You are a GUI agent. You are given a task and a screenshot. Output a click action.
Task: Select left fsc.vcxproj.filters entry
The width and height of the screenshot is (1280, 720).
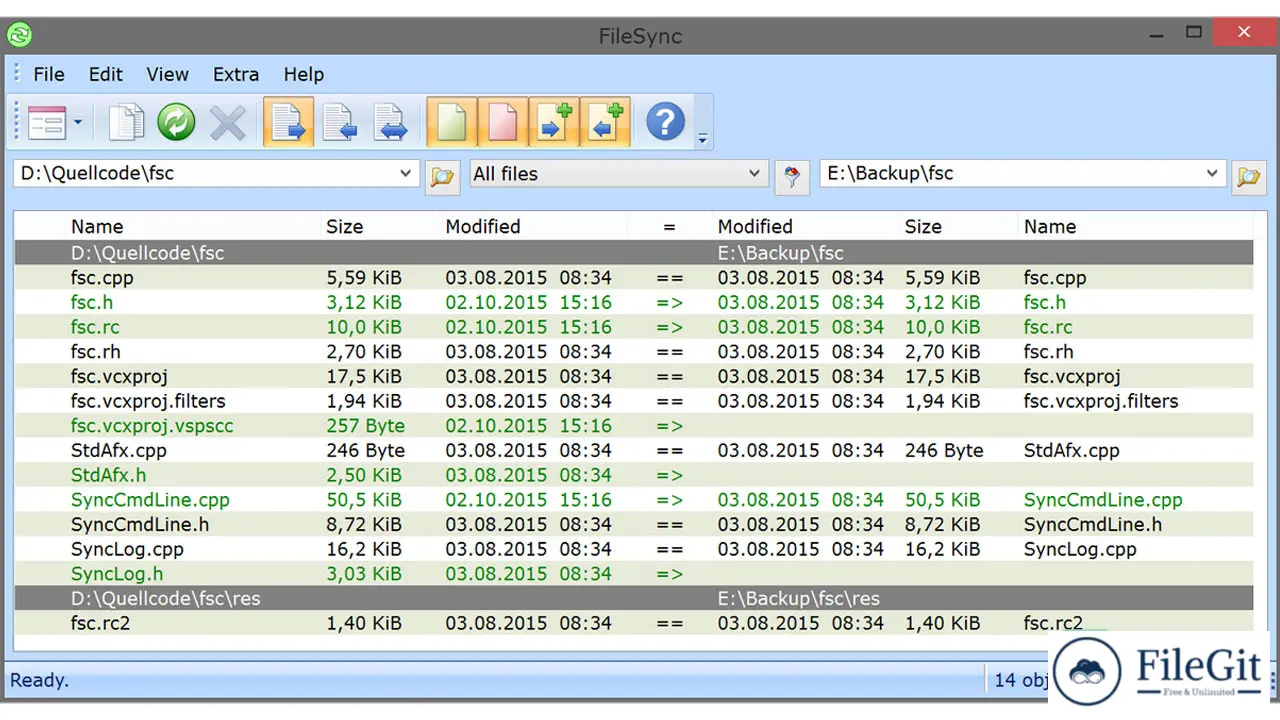point(147,401)
